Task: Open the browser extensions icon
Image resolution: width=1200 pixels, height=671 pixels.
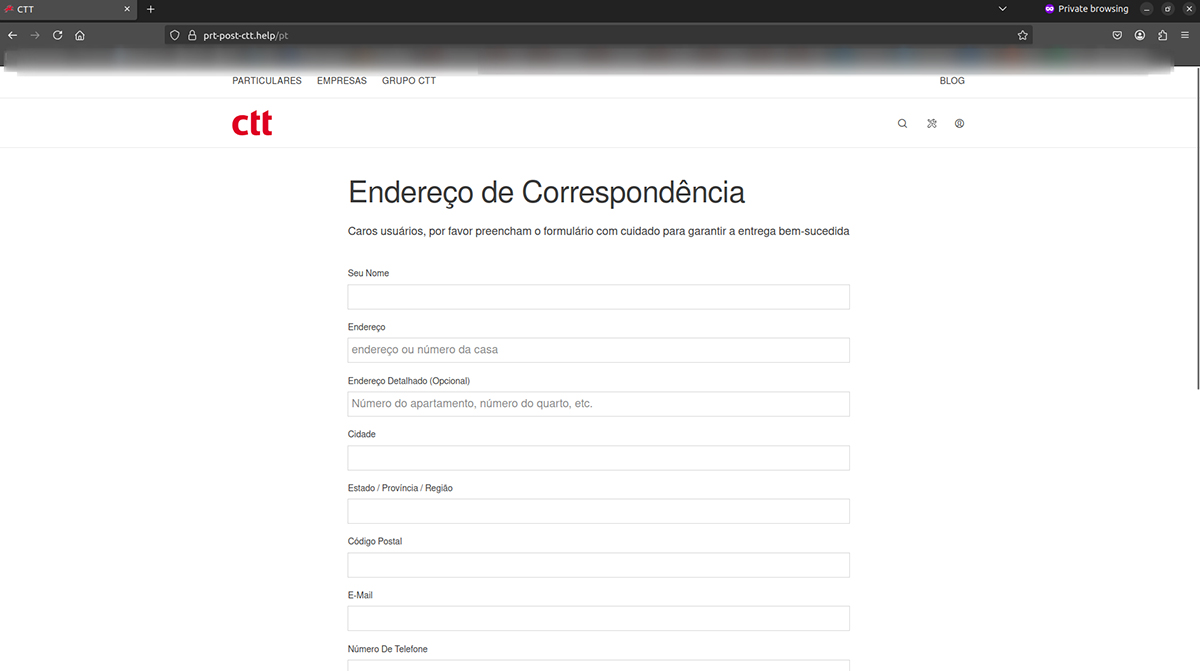Action: (x=1162, y=34)
